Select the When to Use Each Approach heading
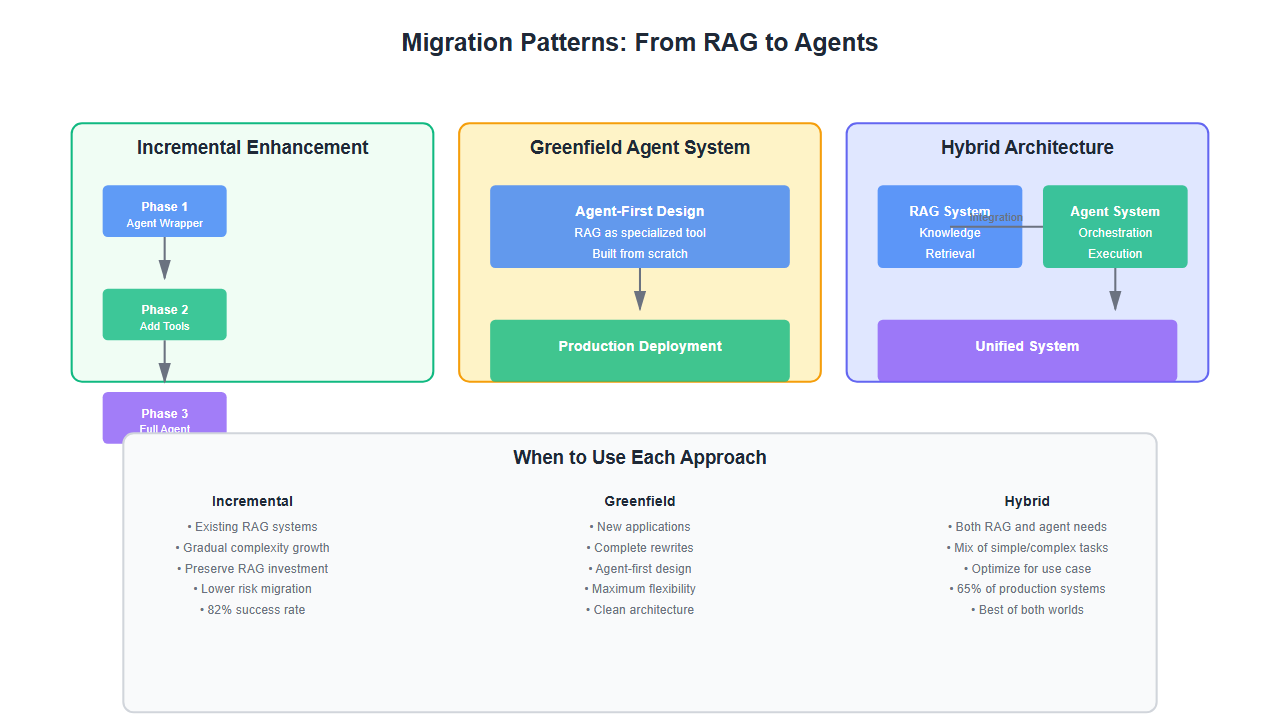Viewport: 1279px width, 720px height. tap(639, 458)
